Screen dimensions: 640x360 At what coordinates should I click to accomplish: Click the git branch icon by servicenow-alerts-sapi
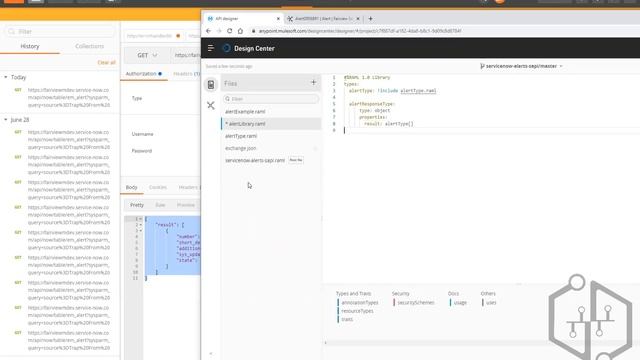[x=482, y=66]
